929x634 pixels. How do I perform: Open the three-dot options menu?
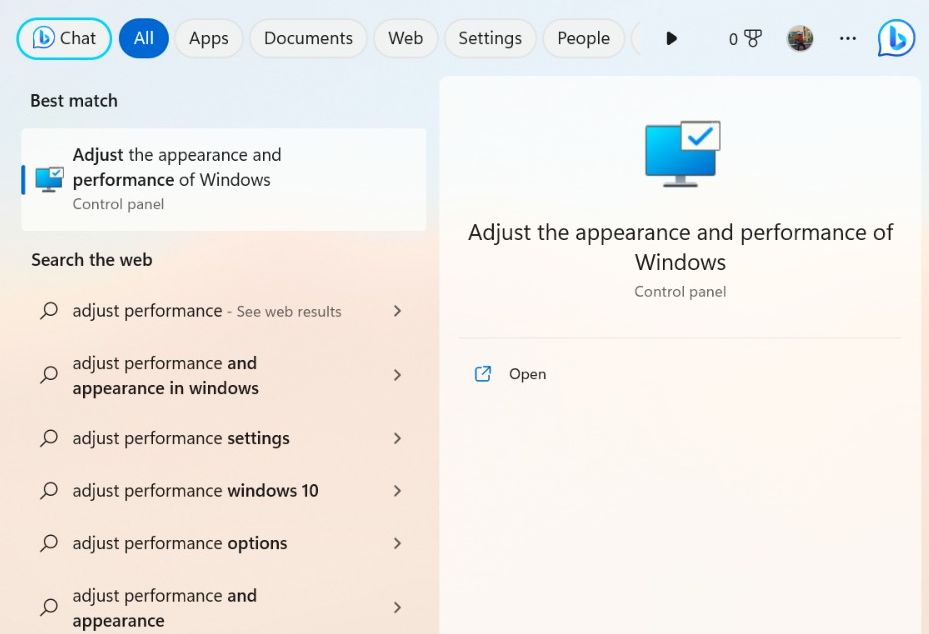click(848, 39)
